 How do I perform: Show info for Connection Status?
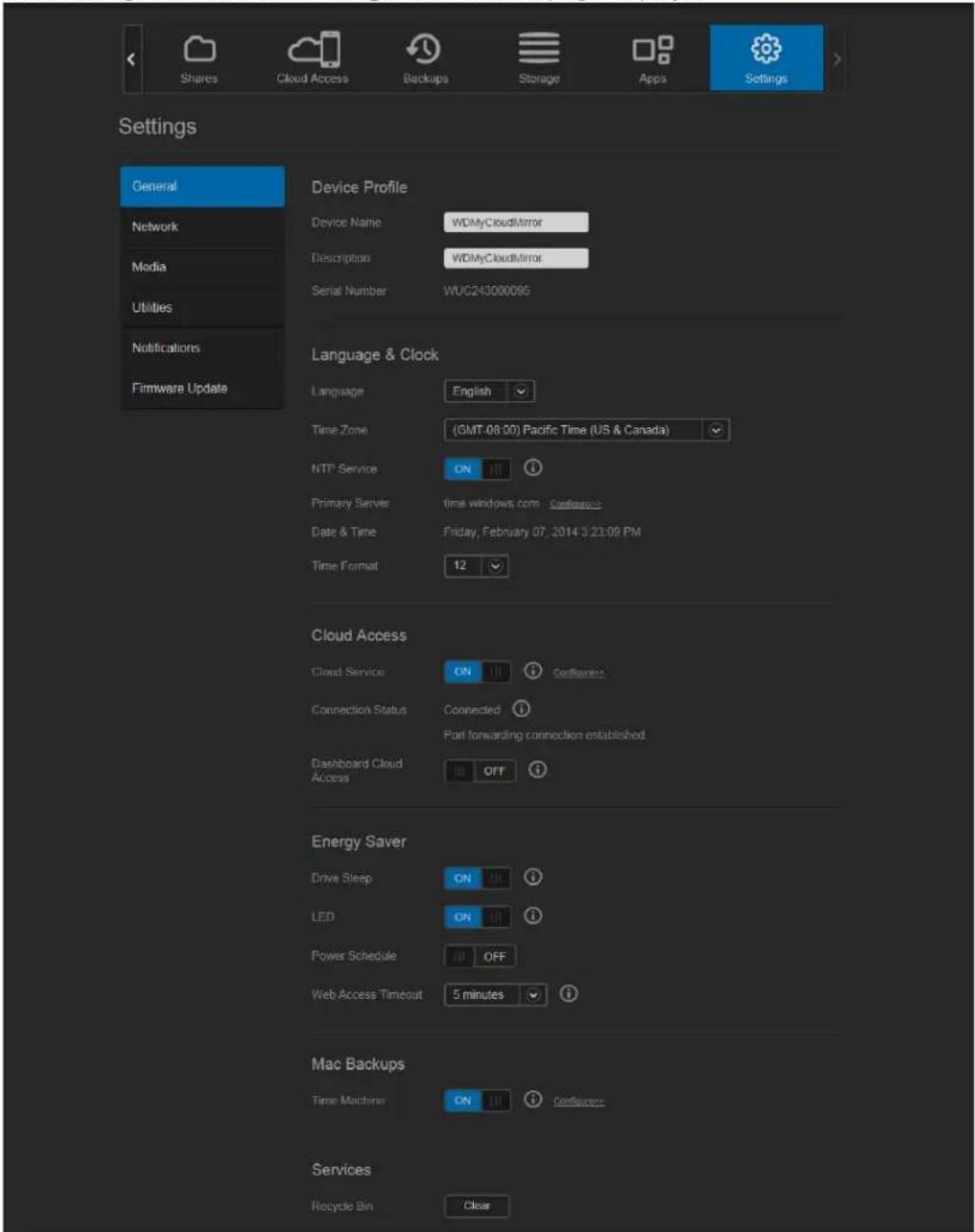(521, 709)
